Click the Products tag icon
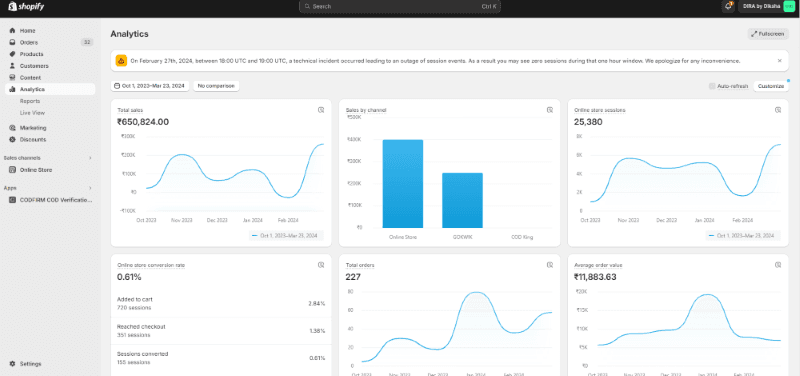Viewport: 800px width, 376px height. (13, 54)
